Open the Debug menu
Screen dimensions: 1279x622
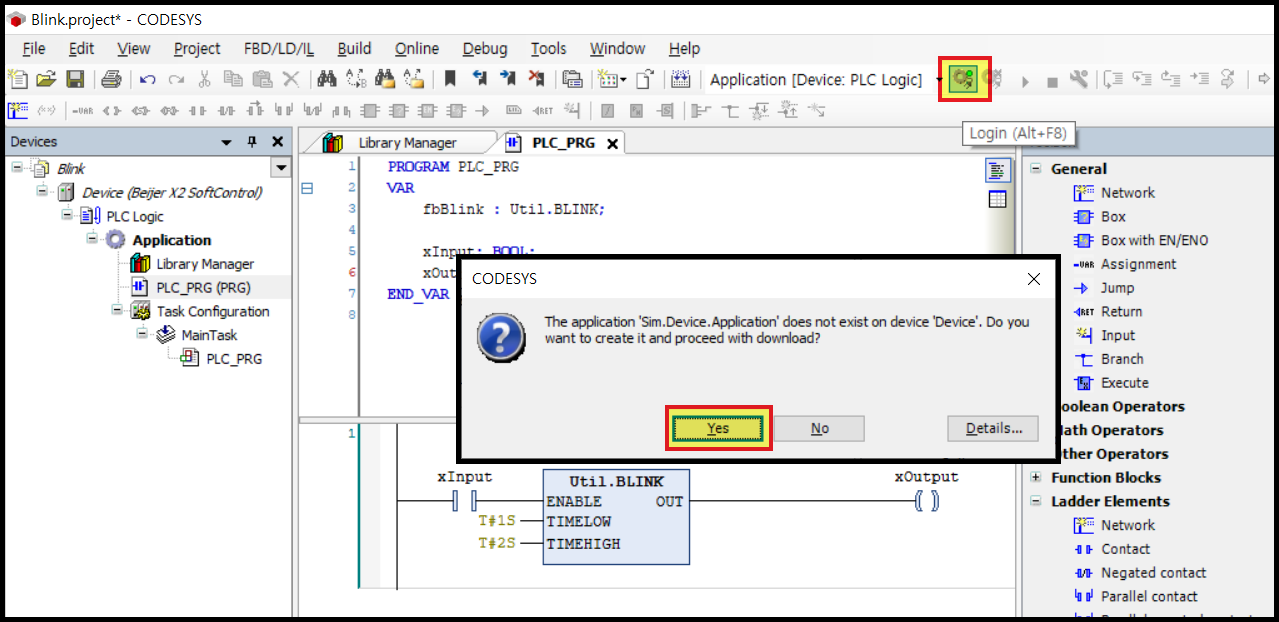pyautogui.click(x=485, y=48)
